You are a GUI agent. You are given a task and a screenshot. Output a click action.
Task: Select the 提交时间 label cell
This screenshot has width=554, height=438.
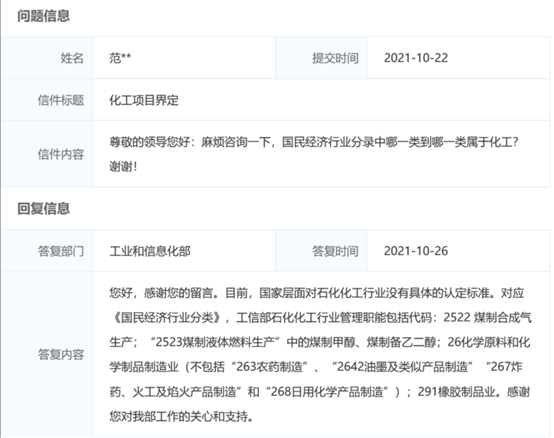tap(322, 58)
